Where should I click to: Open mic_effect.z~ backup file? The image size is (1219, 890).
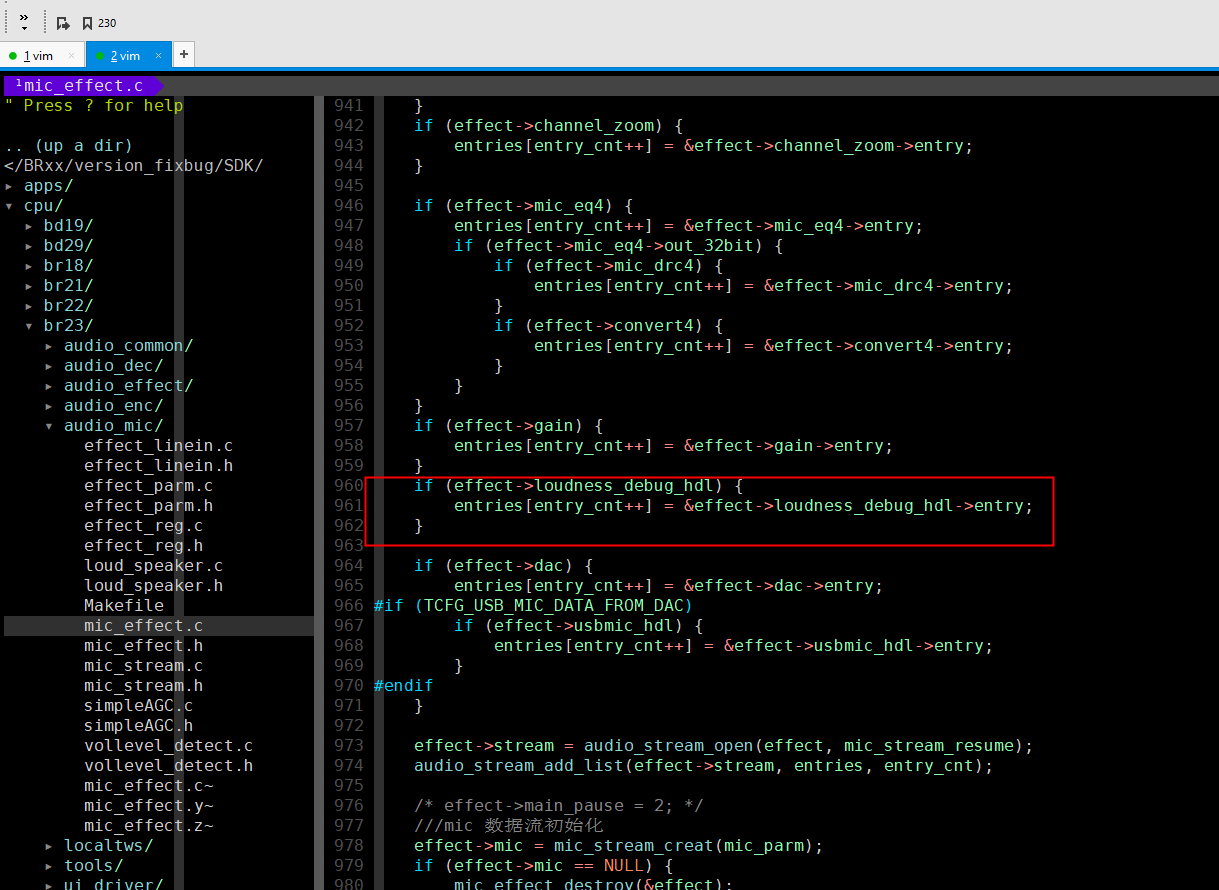click(x=148, y=826)
